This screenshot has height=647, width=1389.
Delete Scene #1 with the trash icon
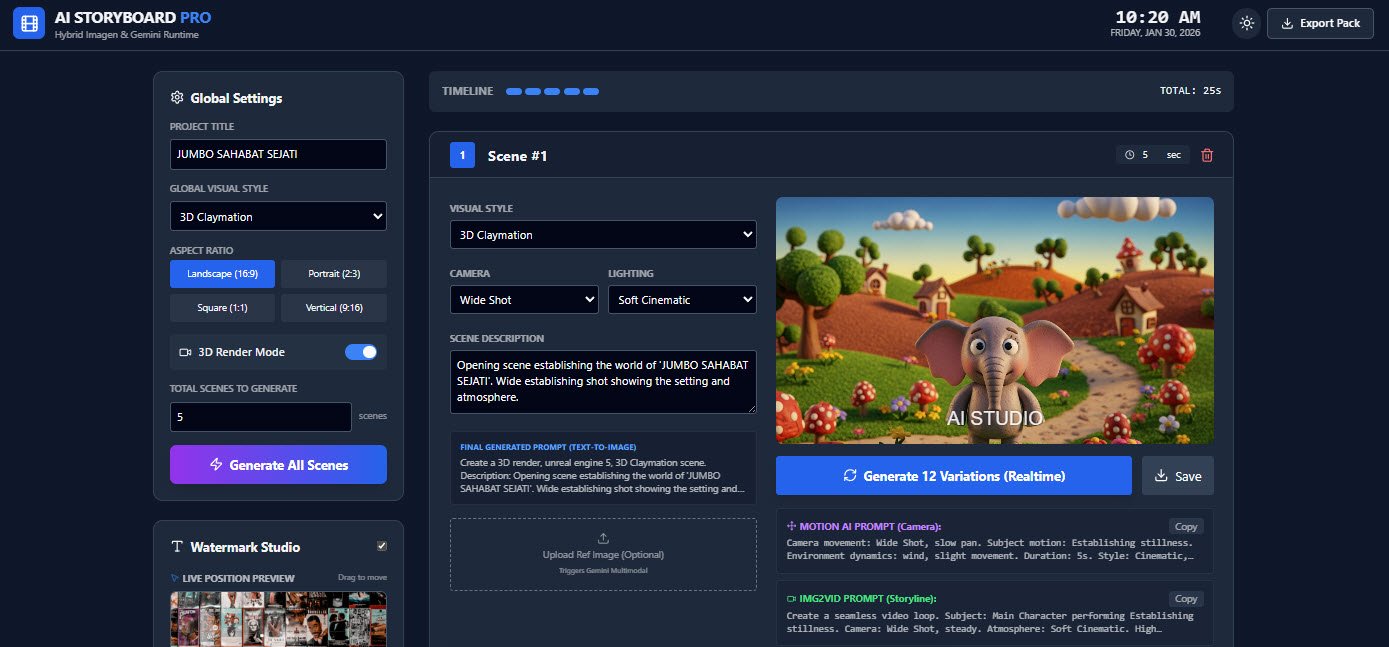(1207, 155)
